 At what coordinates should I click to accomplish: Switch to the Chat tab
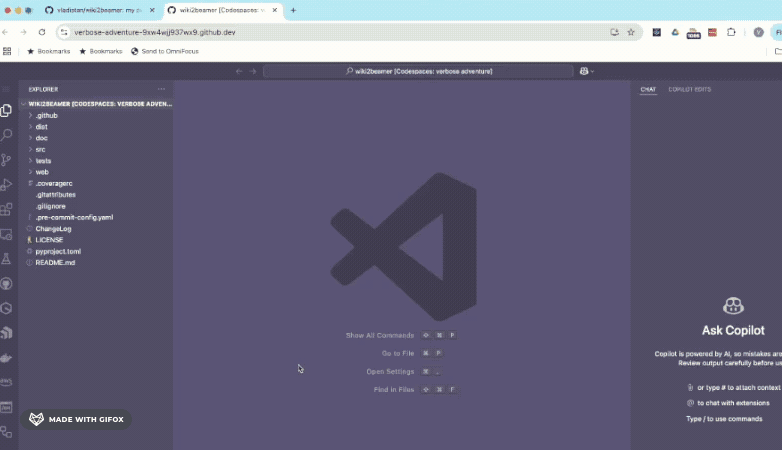pyautogui.click(x=648, y=90)
